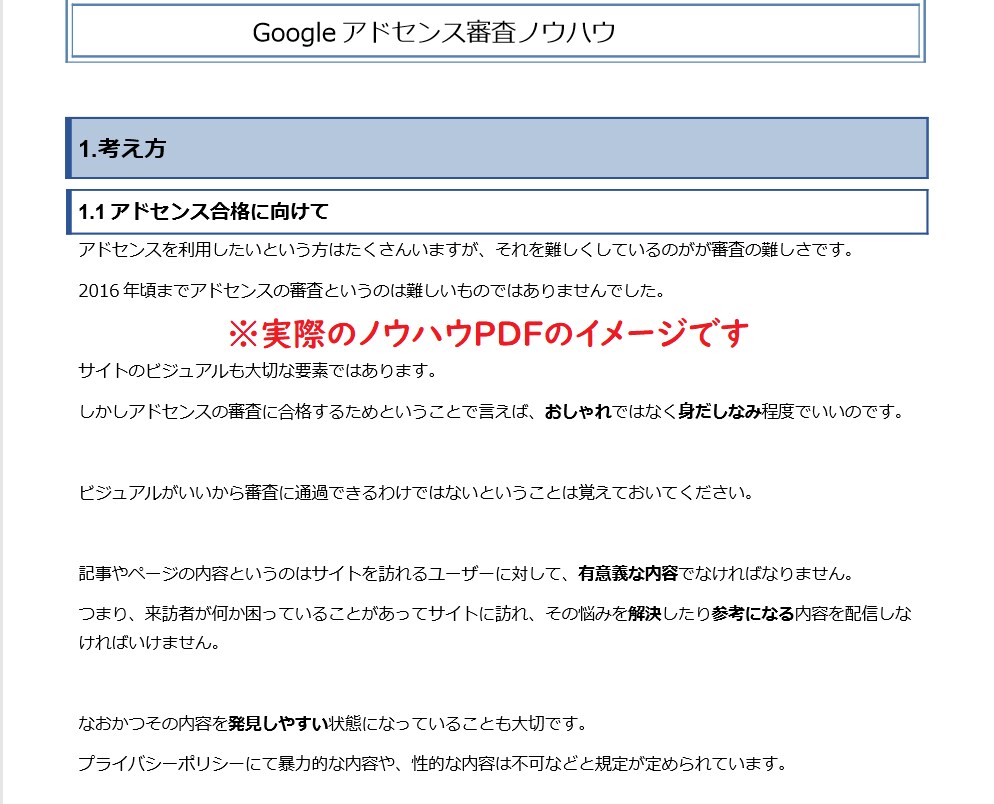Image resolution: width=994 pixels, height=804 pixels.
Task: Click the bold word '解決'
Action: point(645,613)
